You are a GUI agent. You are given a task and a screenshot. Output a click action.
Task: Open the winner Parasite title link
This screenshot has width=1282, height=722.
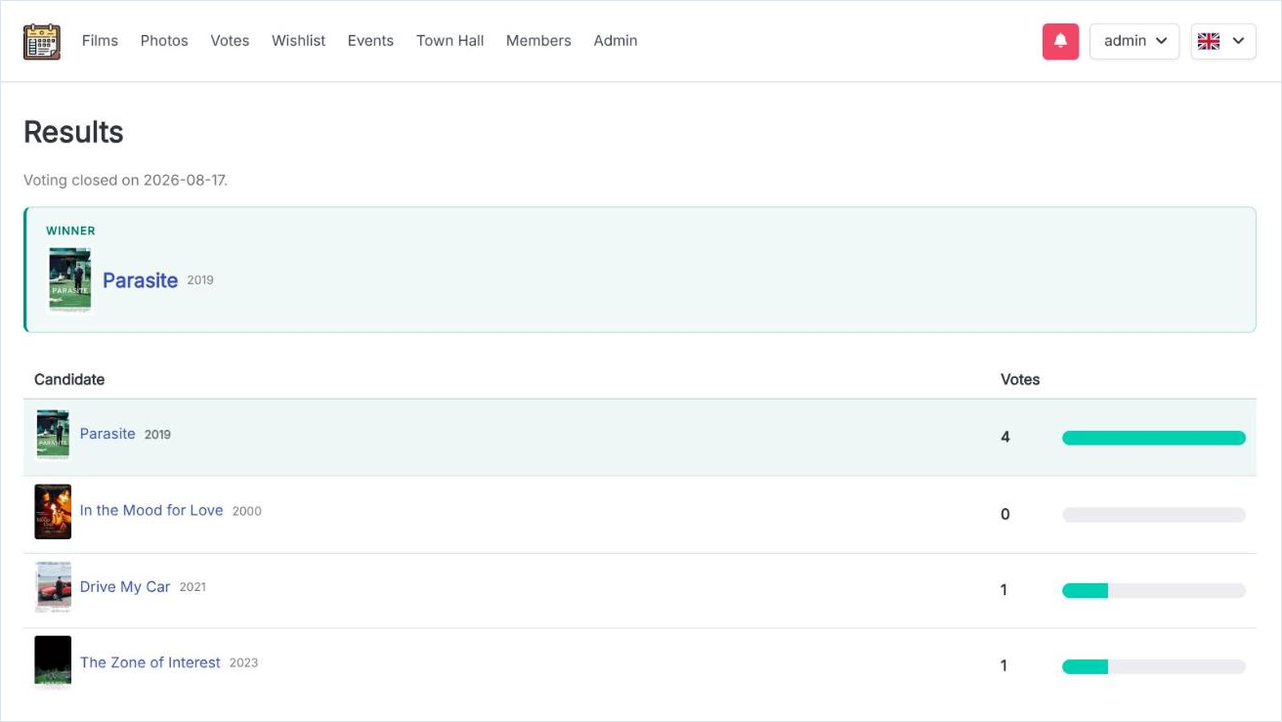[x=140, y=280]
